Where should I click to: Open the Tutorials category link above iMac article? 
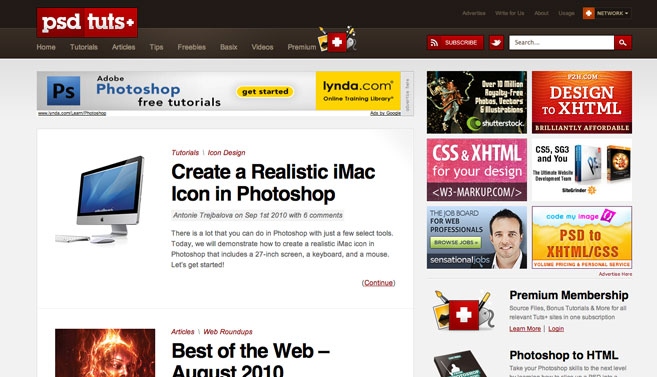pos(185,152)
